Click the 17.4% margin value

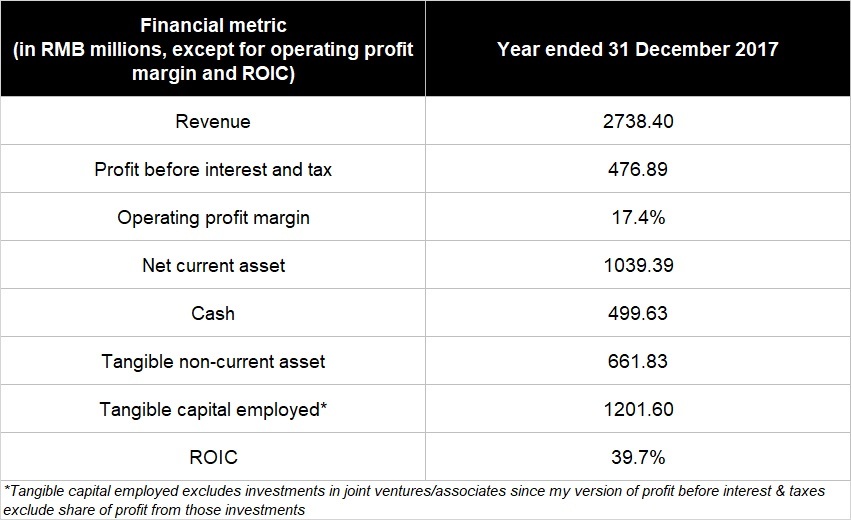click(637, 218)
